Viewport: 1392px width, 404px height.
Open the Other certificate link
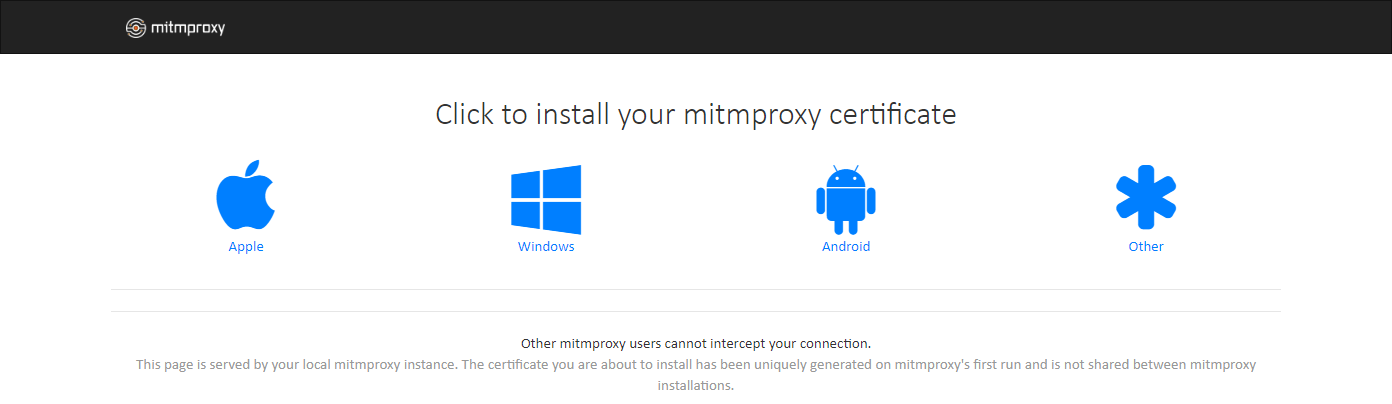[1146, 246]
